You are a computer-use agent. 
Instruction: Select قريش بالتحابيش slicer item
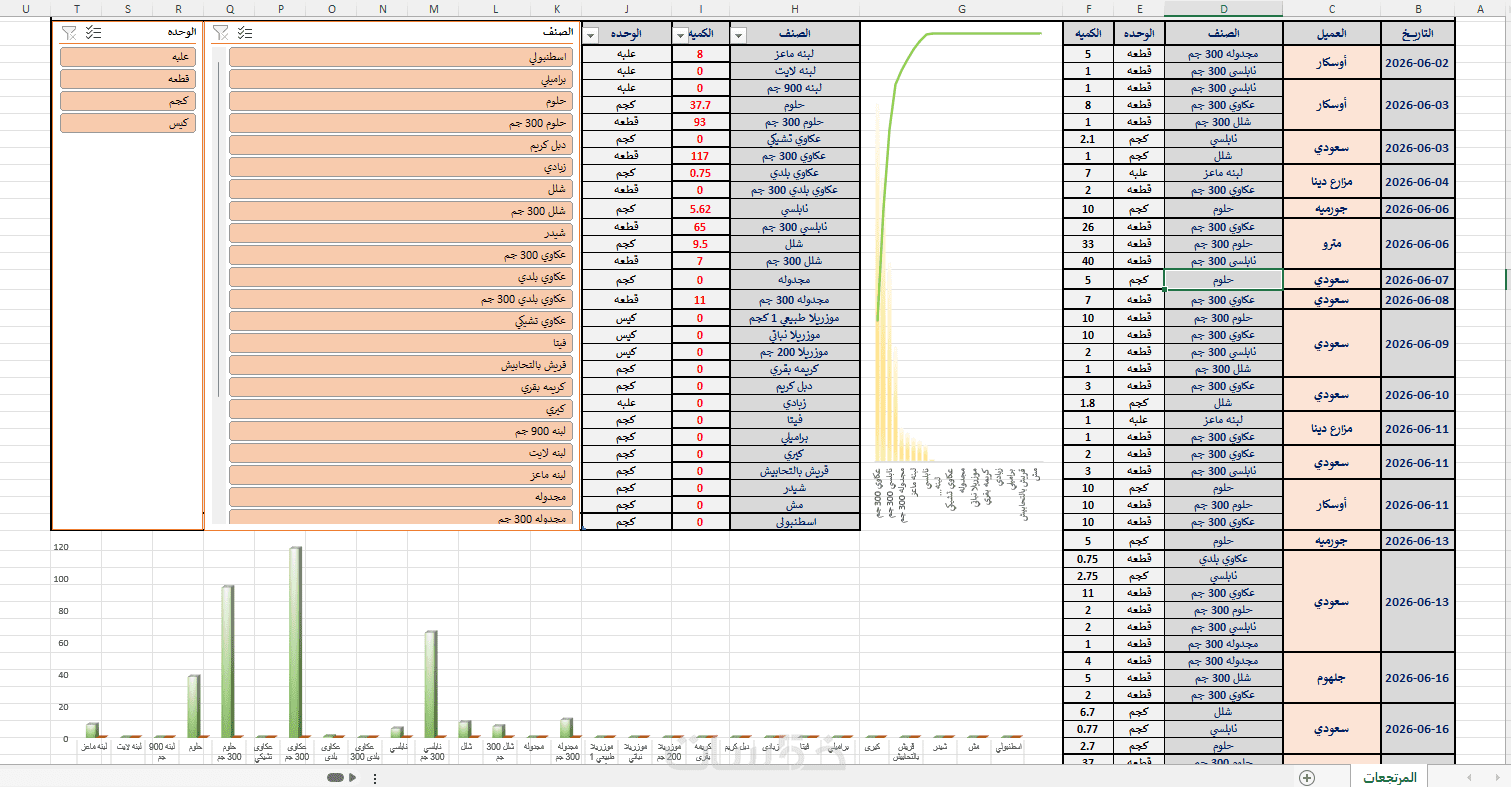(400, 365)
